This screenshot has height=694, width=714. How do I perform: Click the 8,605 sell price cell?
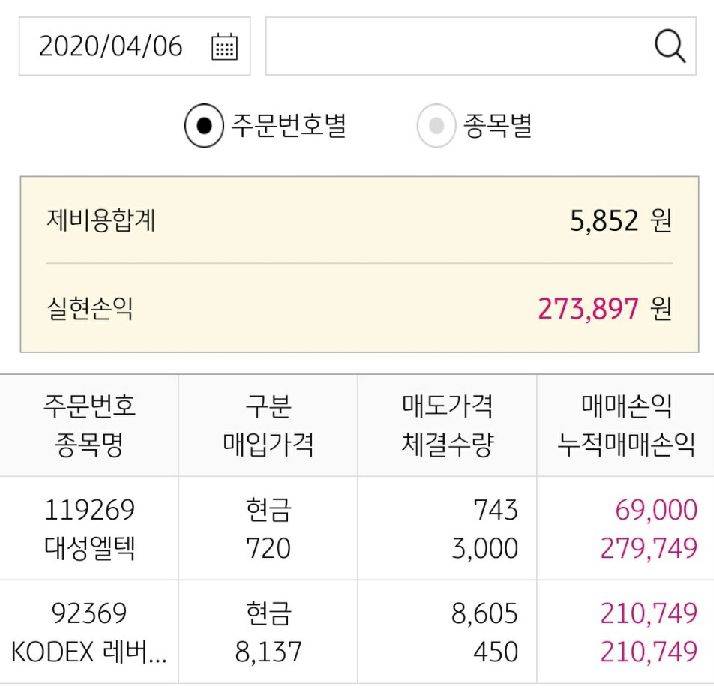485,614
